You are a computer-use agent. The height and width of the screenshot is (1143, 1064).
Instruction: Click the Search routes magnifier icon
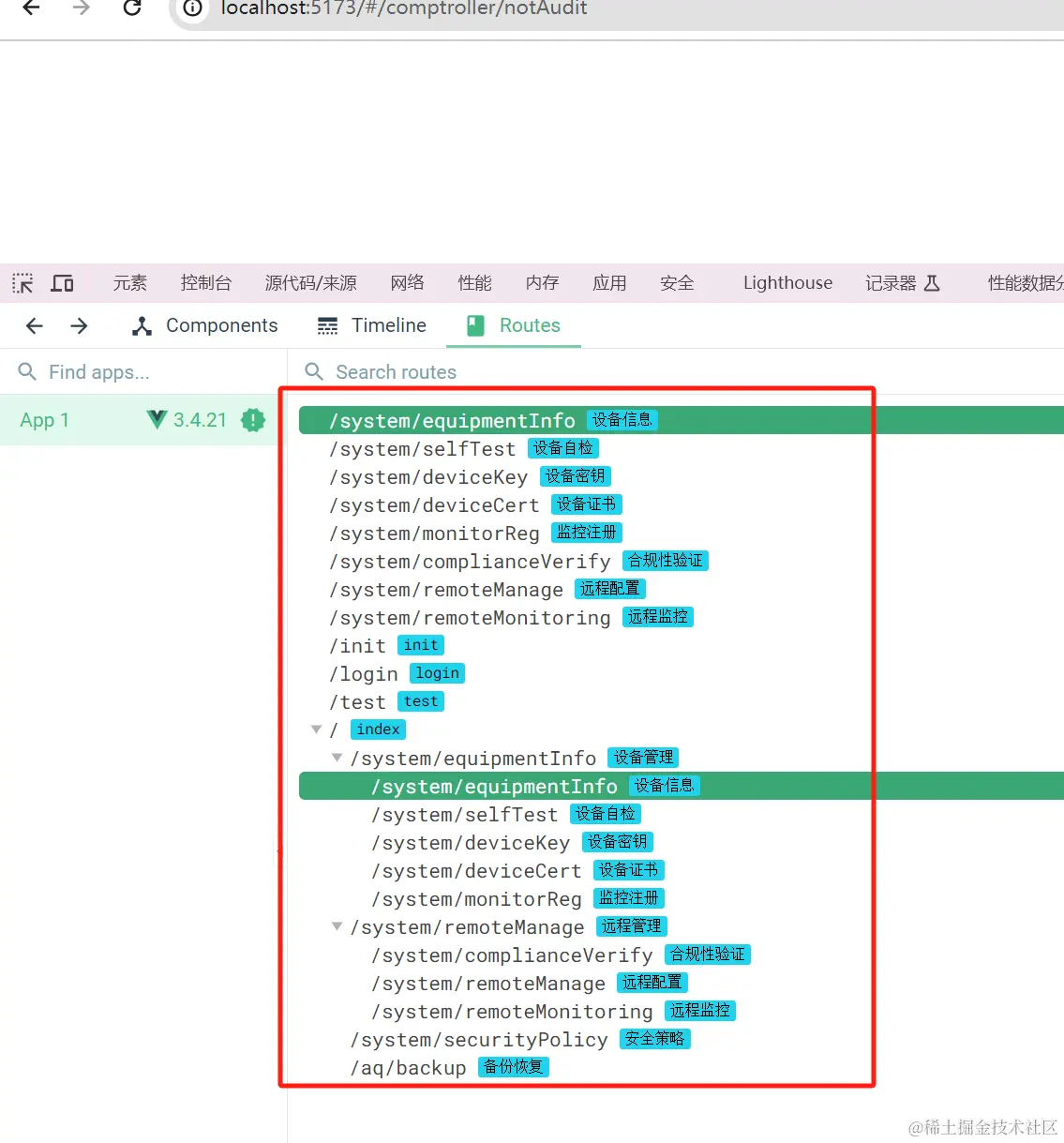314,372
